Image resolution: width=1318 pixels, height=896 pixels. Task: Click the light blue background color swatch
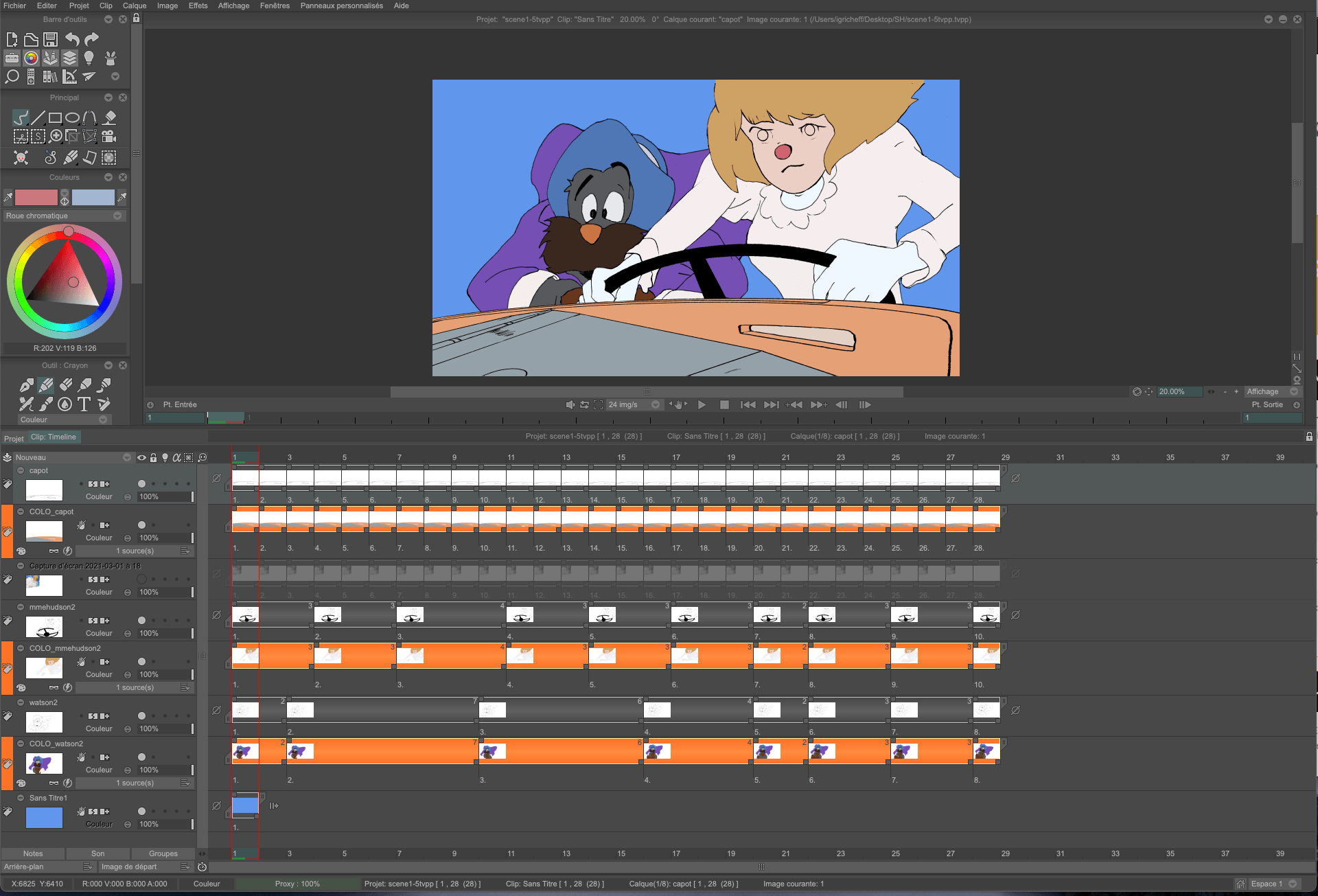(x=93, y=198)
